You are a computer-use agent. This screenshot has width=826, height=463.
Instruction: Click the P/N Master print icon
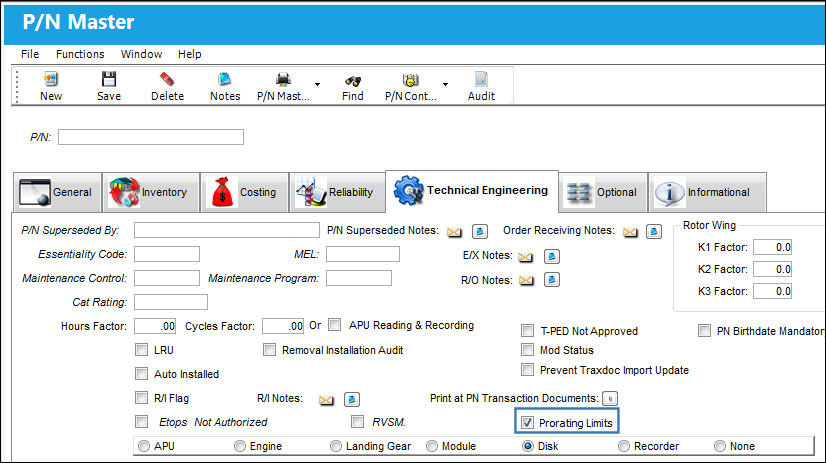[x=283, y=80]
